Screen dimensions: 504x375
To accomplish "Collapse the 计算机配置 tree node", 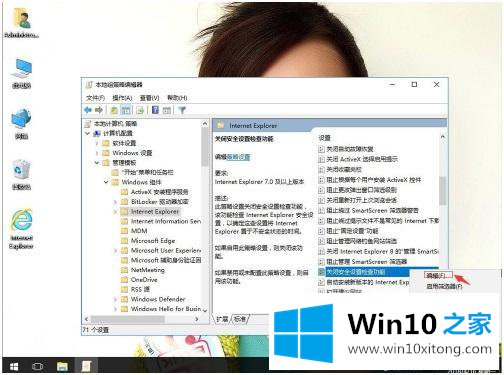I will pos(88,134).
